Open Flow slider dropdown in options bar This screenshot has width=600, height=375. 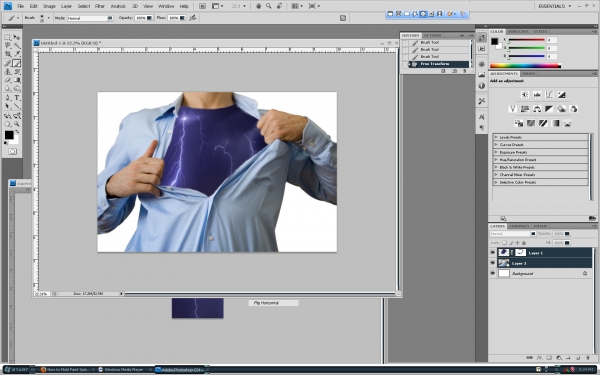coord(183,18)
